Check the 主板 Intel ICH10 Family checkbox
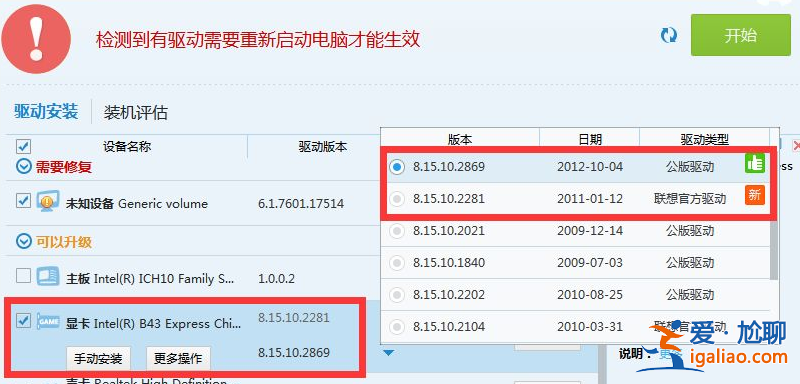 coord(23,276)
